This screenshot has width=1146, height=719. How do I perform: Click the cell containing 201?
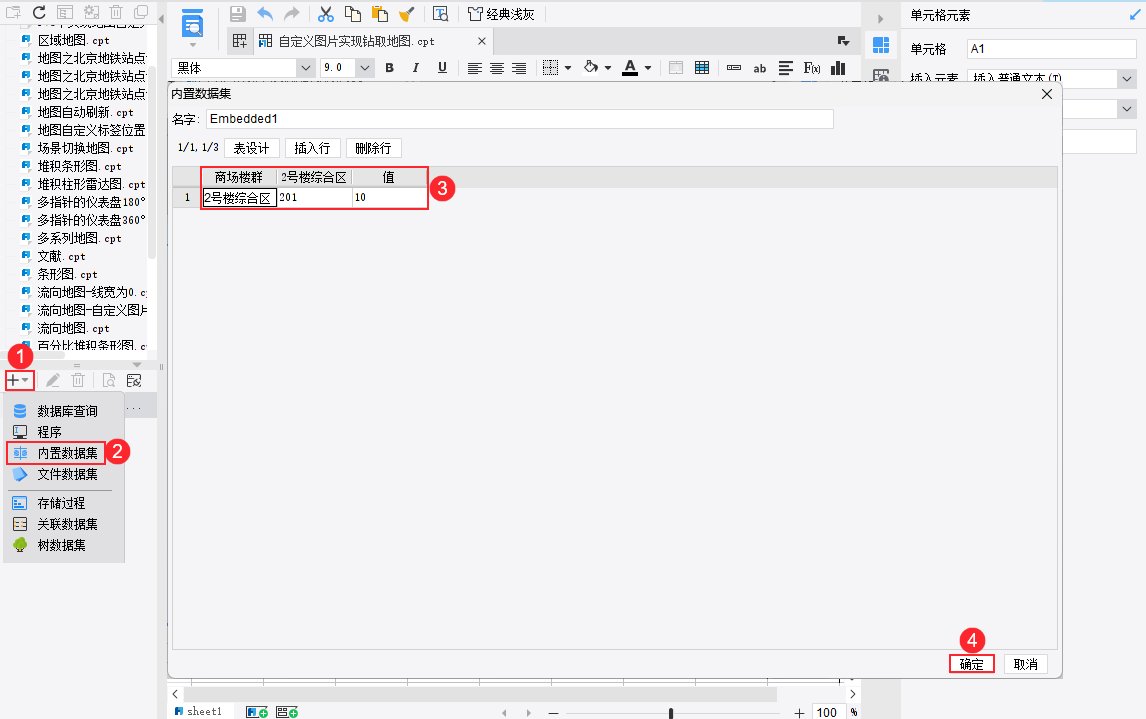point(314,197)
